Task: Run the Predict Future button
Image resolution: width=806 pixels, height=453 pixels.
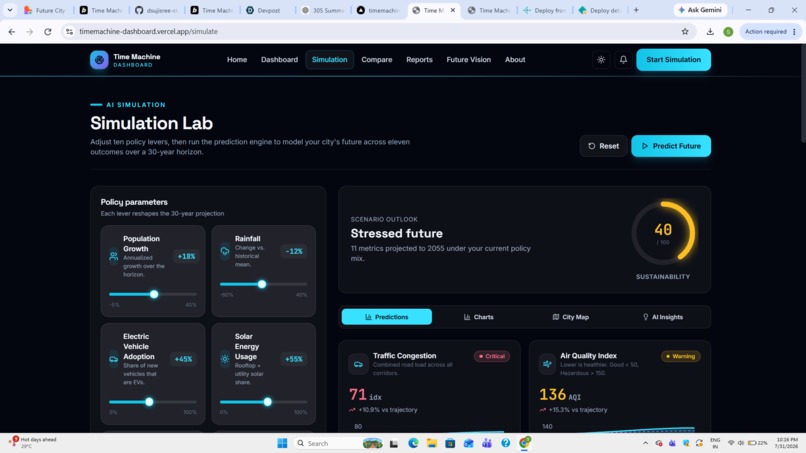Action: point(671,146)
